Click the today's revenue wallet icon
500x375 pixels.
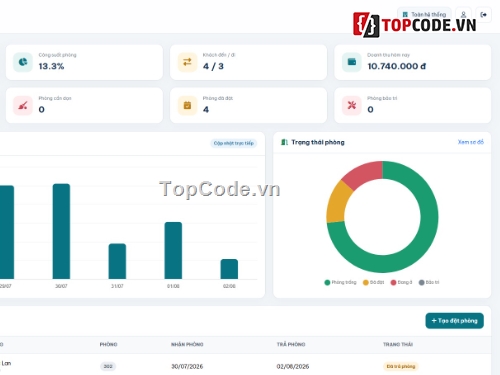pyautogui.click(x=352, y=62)
